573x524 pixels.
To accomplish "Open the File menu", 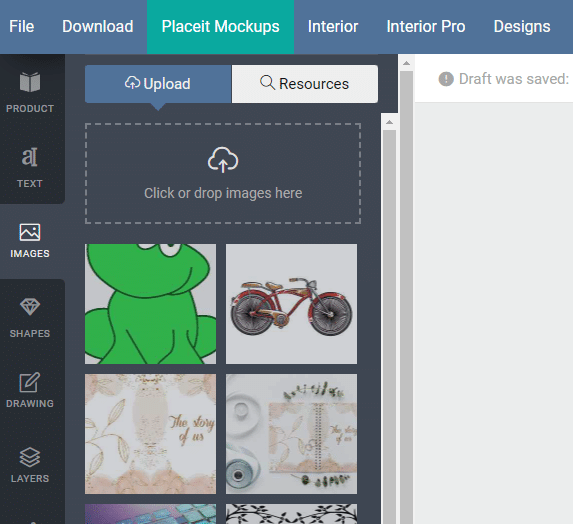I will (x=22, y=27).
